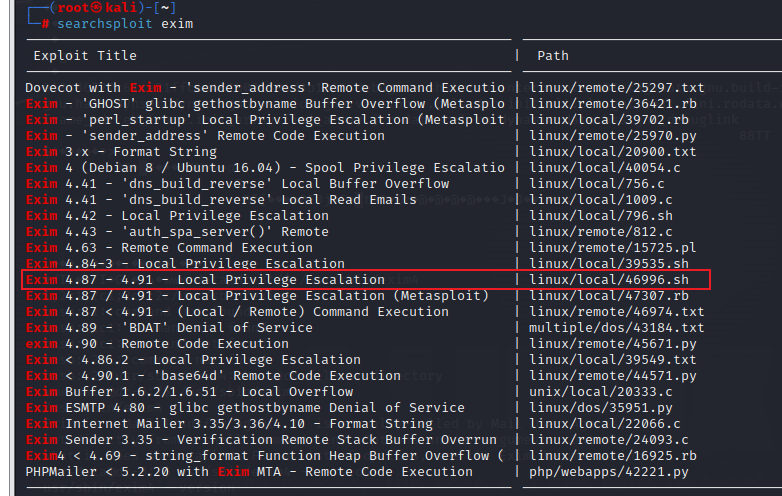Click the 'Path' column header
The height and width of the screenshot is (496, 782).
point(553,55)
